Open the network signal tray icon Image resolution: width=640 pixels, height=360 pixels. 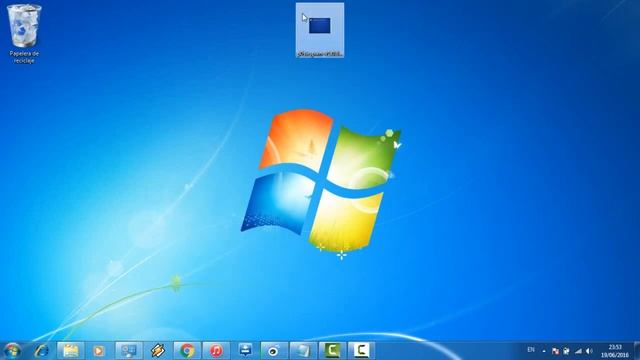(x=578, y=351)
